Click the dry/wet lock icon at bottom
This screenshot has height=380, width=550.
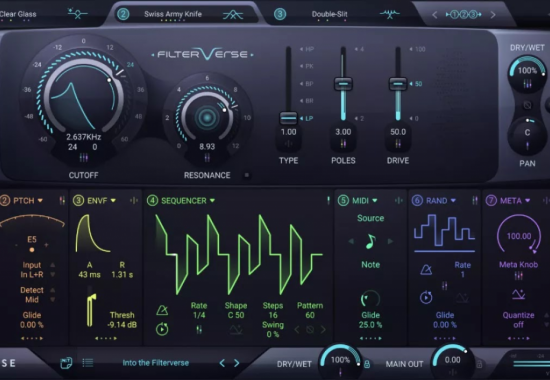pos(367,364)
